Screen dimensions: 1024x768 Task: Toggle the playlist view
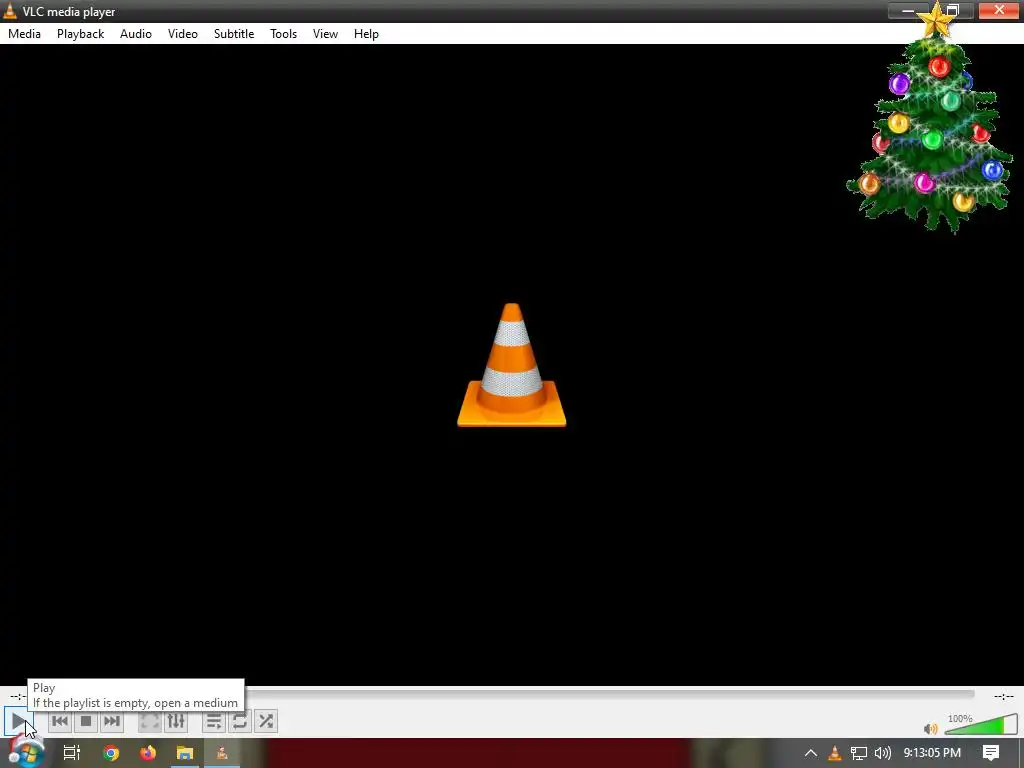[x=214, y=721]
